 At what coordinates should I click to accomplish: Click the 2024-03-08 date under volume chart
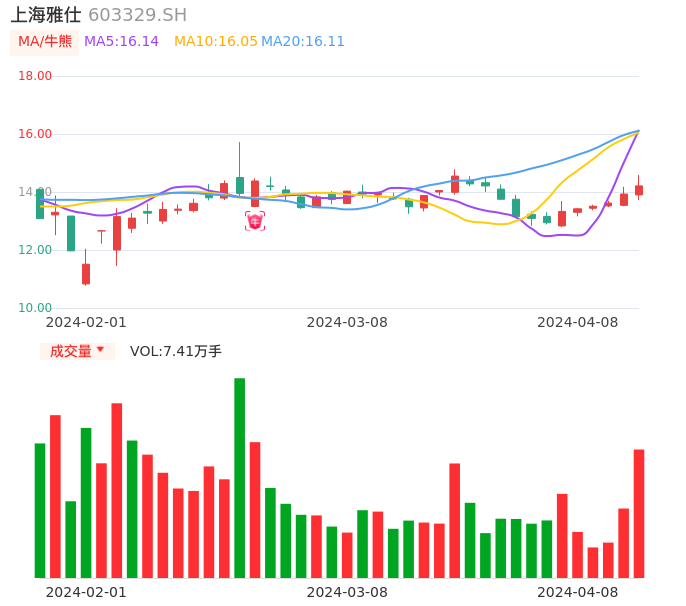tap(347, 592)
